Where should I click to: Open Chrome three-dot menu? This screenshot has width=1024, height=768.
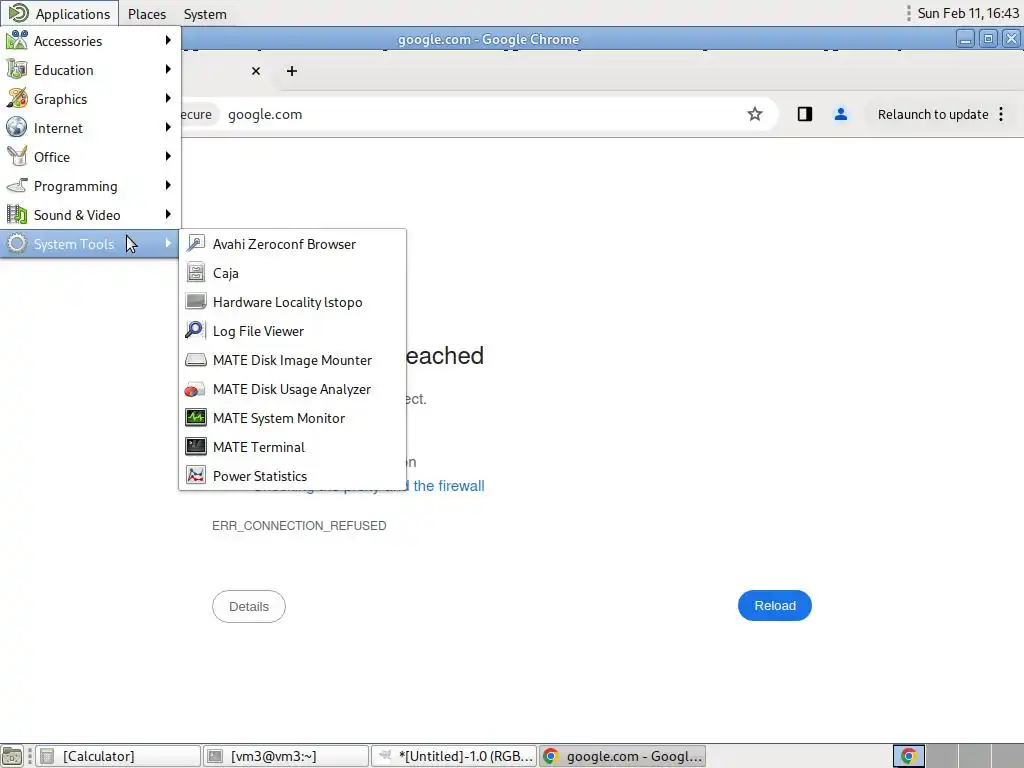[x=1001, y=114]
